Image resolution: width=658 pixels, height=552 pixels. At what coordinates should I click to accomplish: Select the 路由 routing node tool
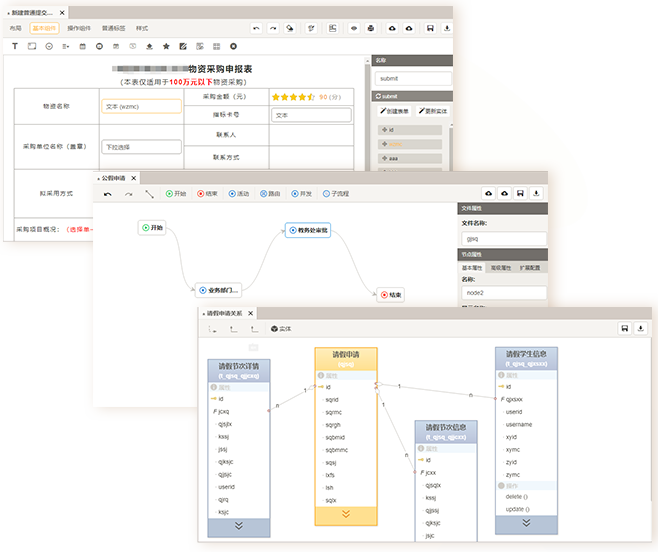coord(270,193)
